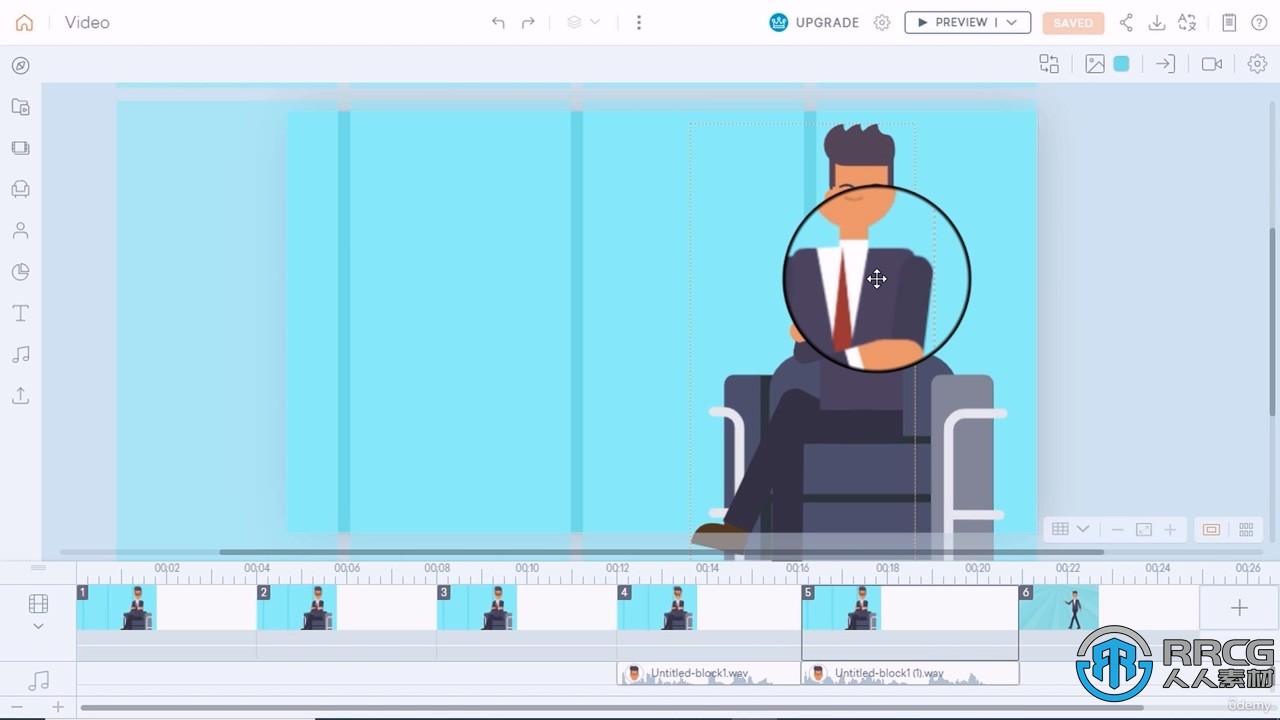Click the canvas horizontal scrollbar

coord(661,552)
